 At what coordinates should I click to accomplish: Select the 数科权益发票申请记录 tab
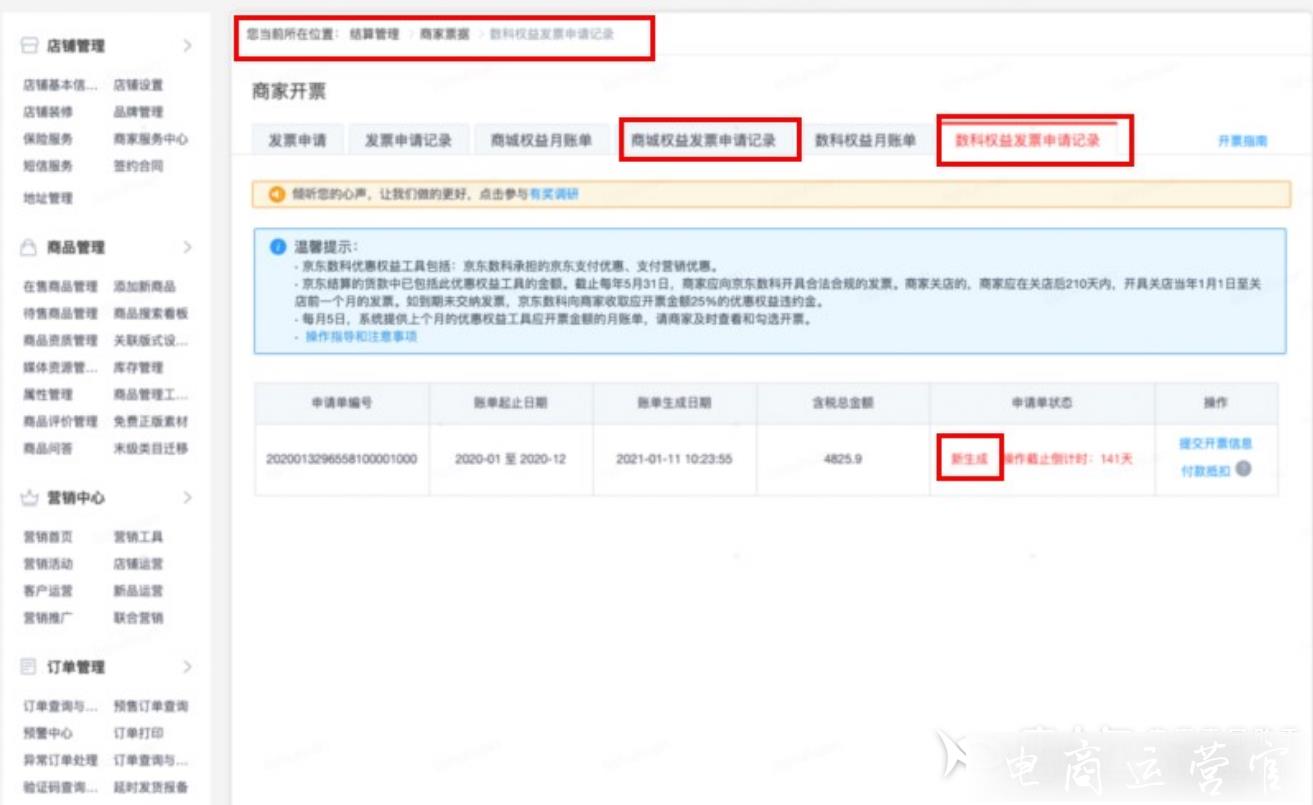[1028, 141]
